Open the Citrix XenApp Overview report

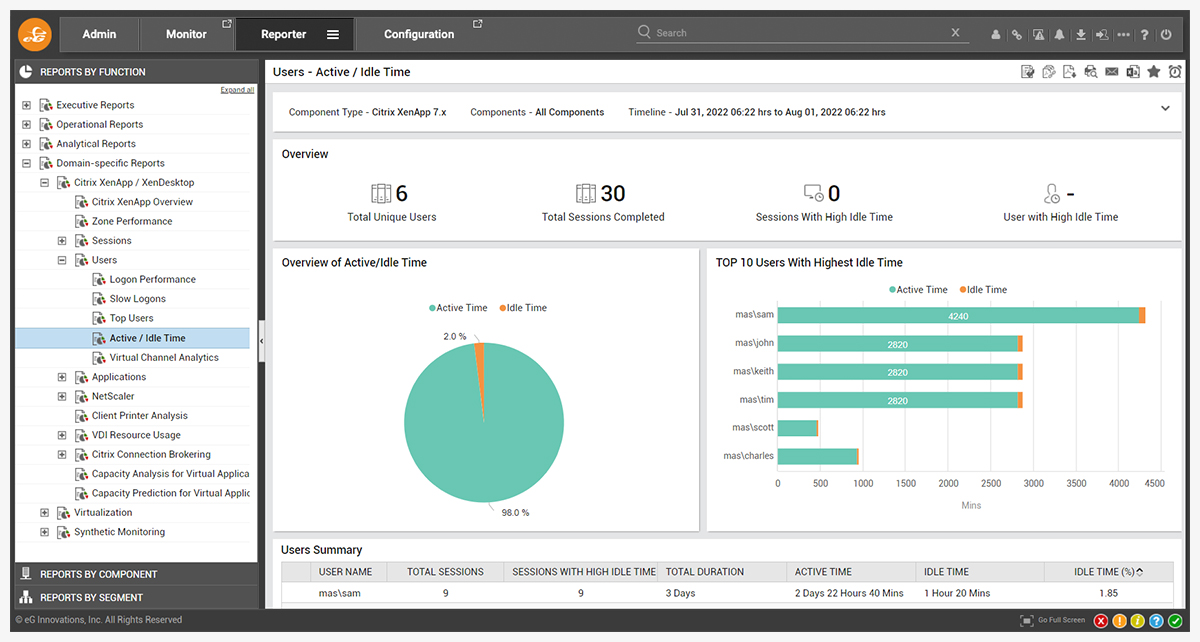(142, 202)
